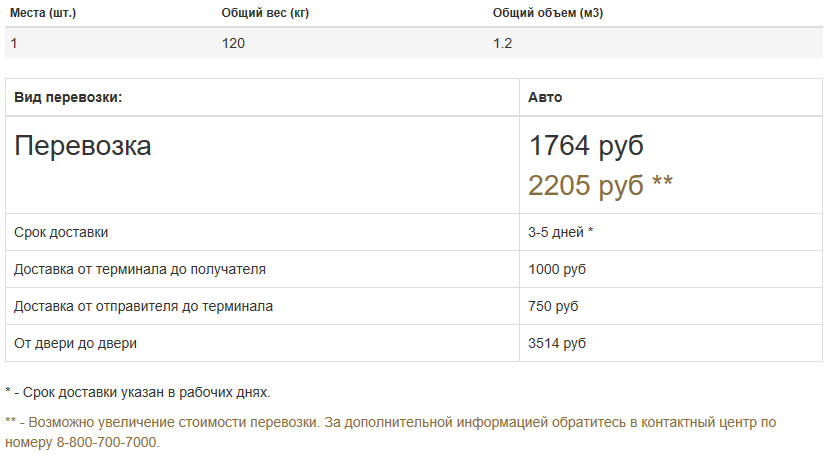Image resolution: width=836 pixels, height=455 pixels.
Task: Click the '3-5 дней *' delivery time
Action: [x=561, y=232]
